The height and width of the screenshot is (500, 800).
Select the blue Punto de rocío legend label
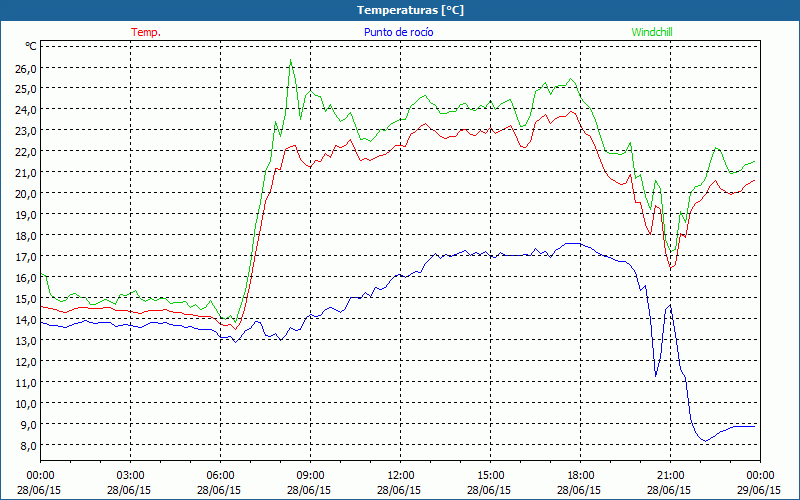tap(398, 32)
